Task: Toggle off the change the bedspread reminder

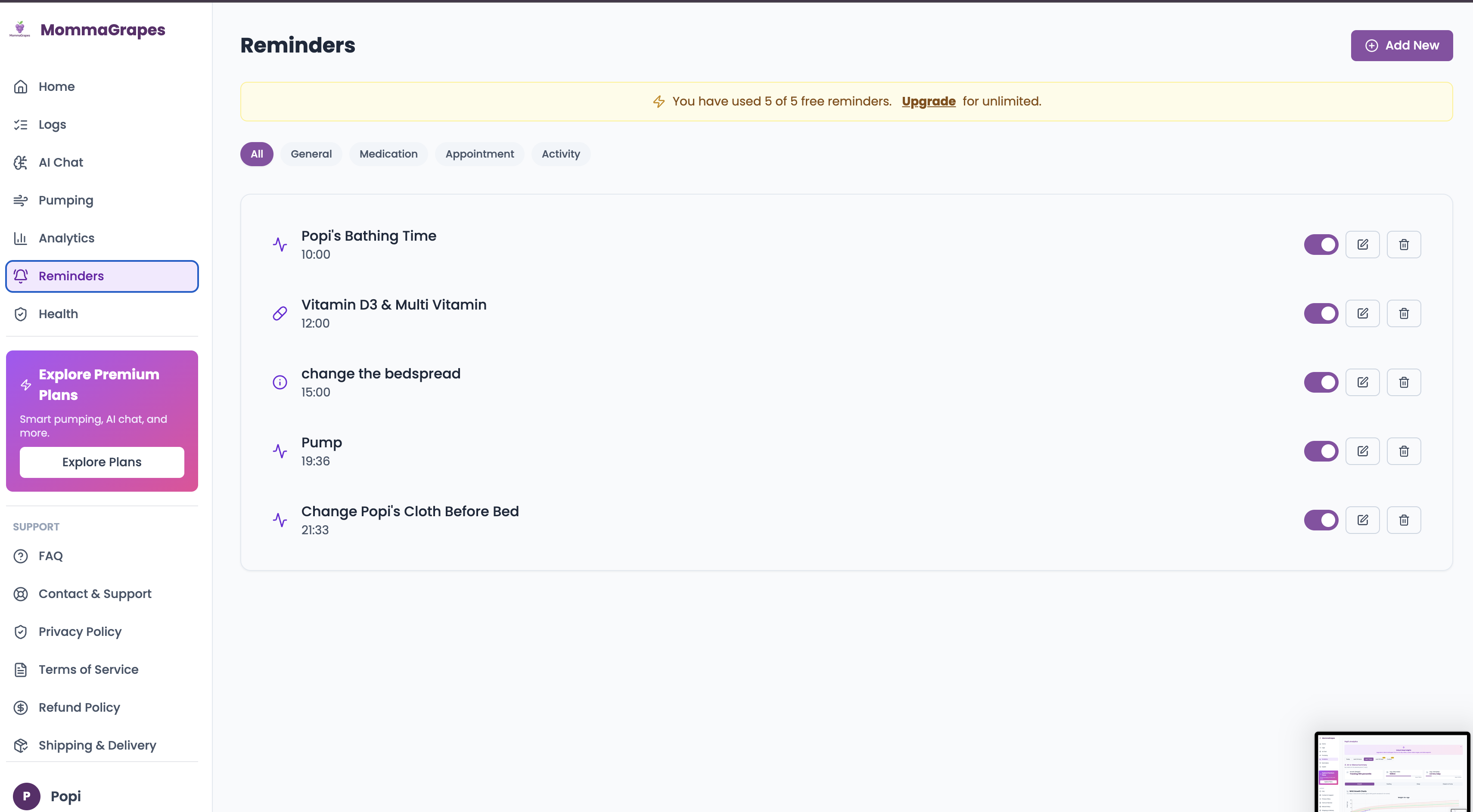Action: [x=1321, y=382]
